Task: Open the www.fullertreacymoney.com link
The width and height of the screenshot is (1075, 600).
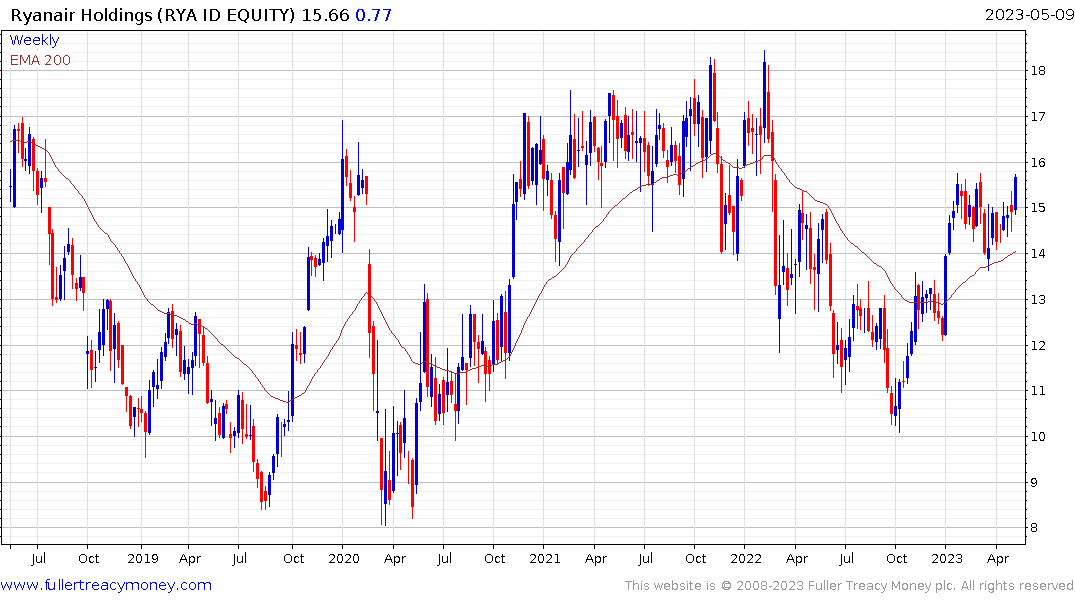Action: [106, 585]
